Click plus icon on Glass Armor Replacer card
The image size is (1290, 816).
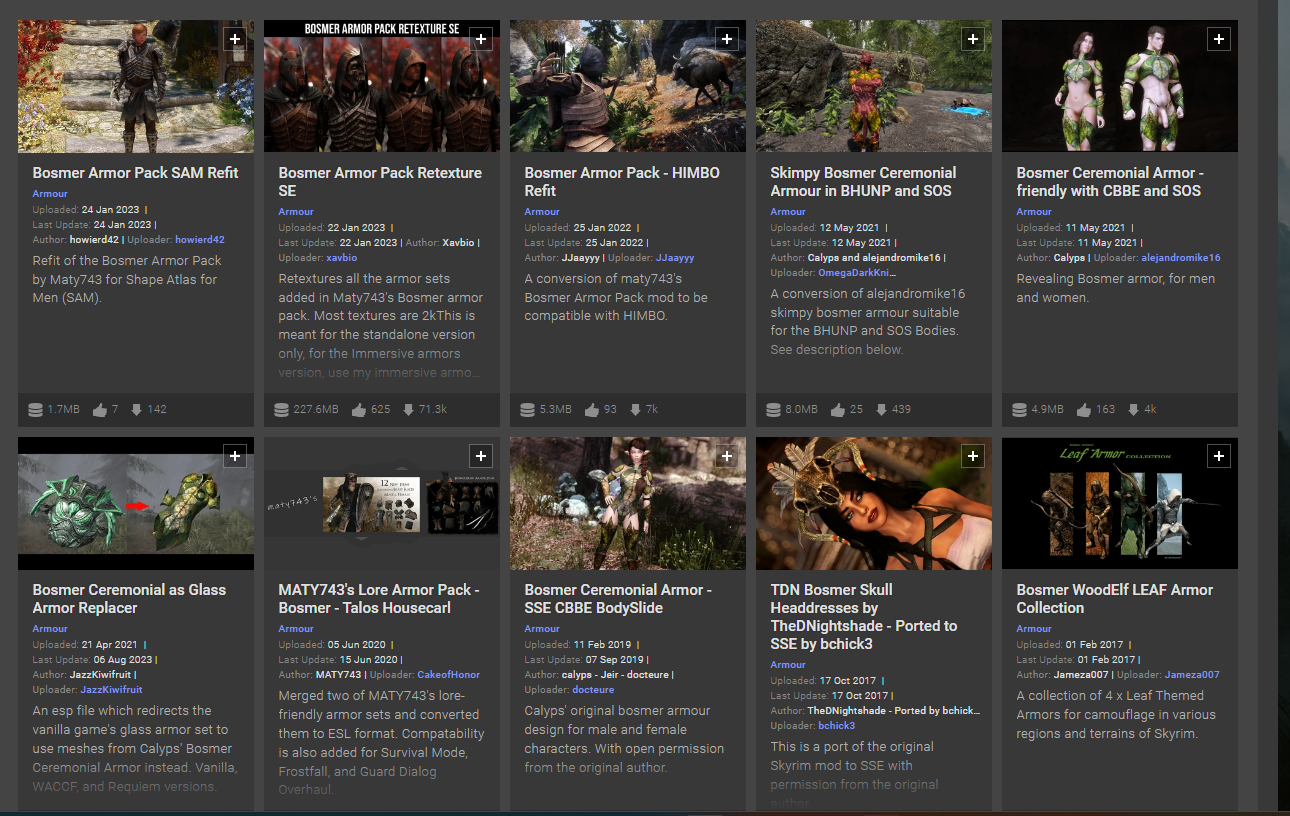coord(235,456)
